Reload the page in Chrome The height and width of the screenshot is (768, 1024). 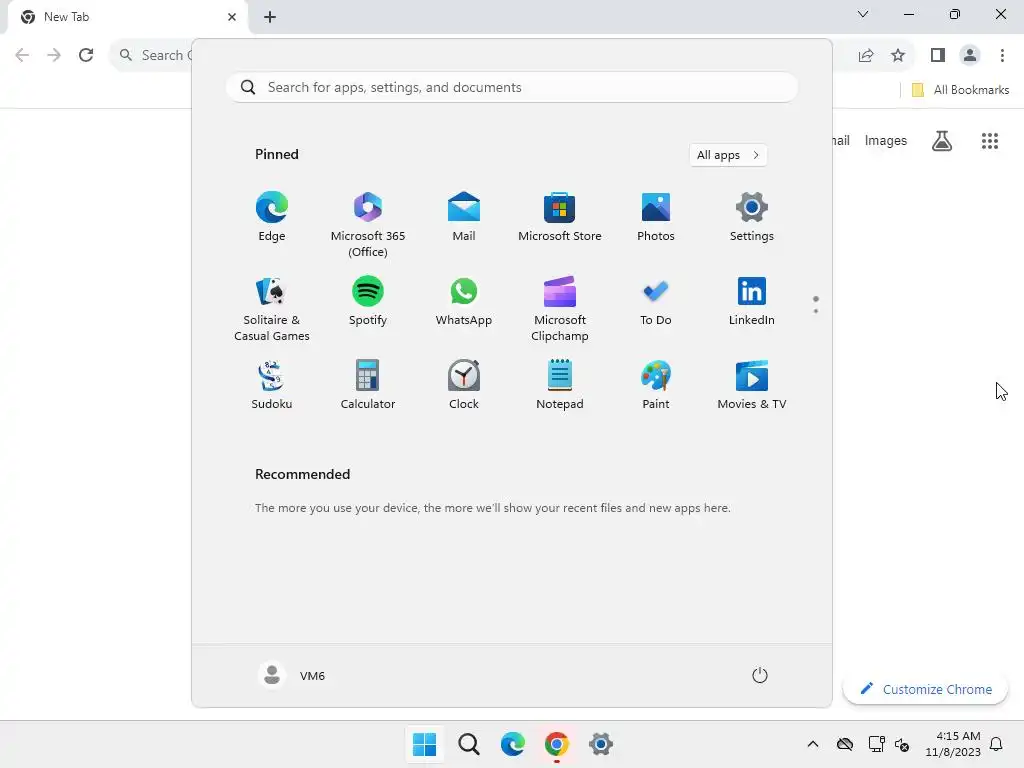[86, 55]
